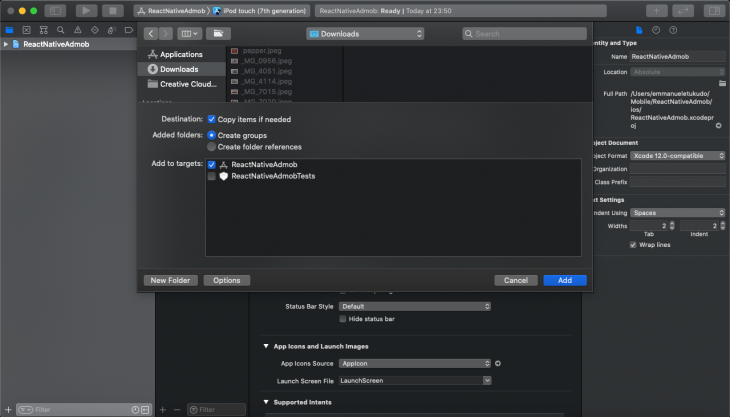Select ReactNativeAdmob scheme in toolbar
Screen dimensions: 730x417
[x=171, y=11]
